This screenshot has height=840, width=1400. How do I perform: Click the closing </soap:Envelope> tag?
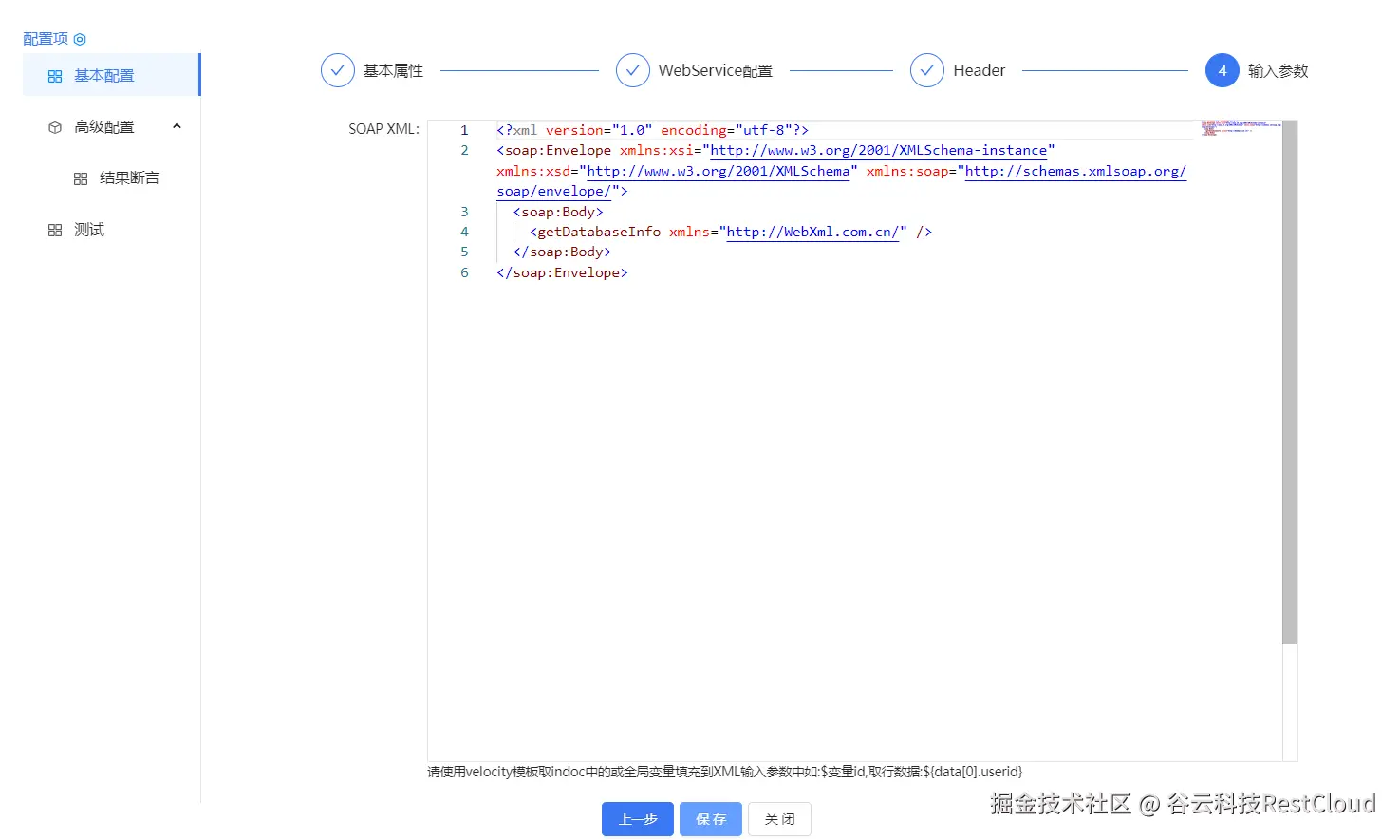[x=562, y=272]
